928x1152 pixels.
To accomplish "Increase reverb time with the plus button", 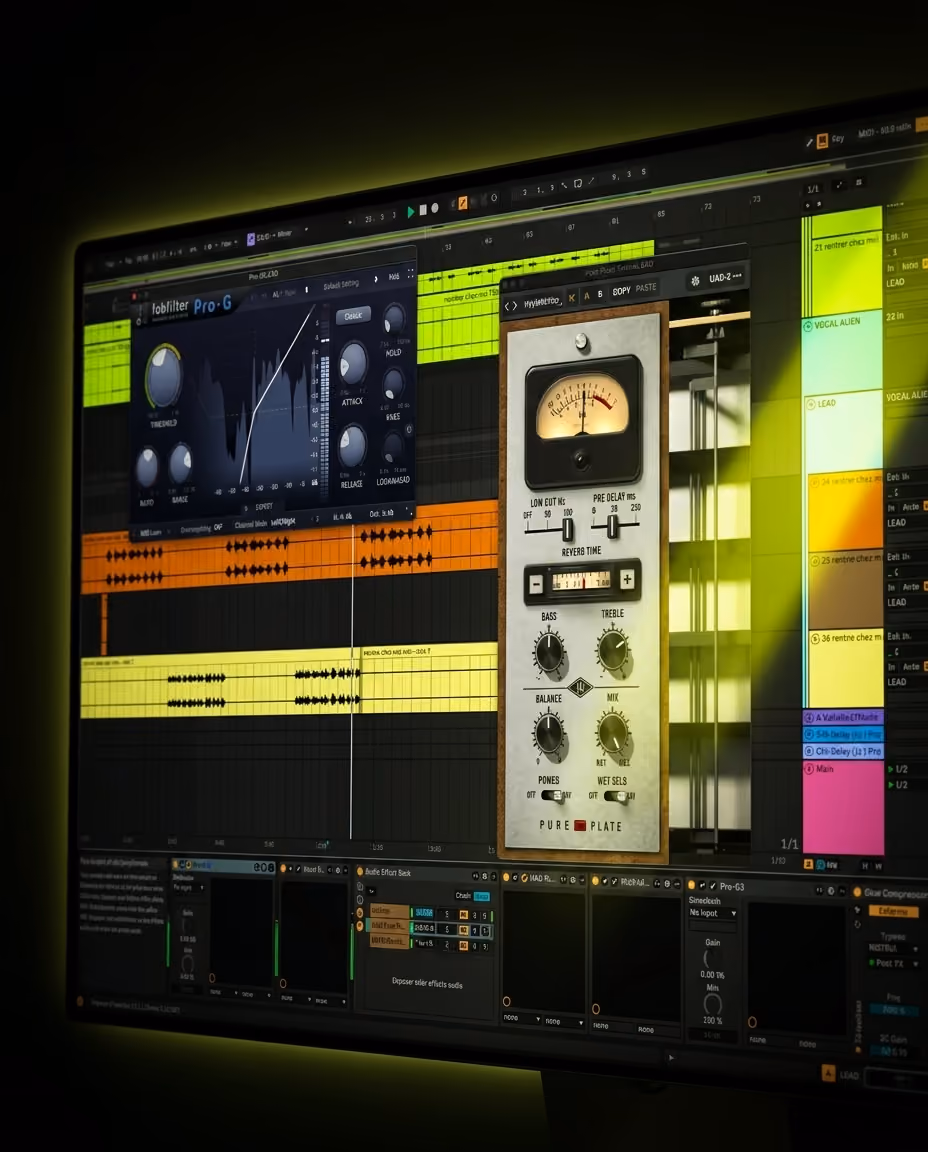I will click(x=627, y=579).
